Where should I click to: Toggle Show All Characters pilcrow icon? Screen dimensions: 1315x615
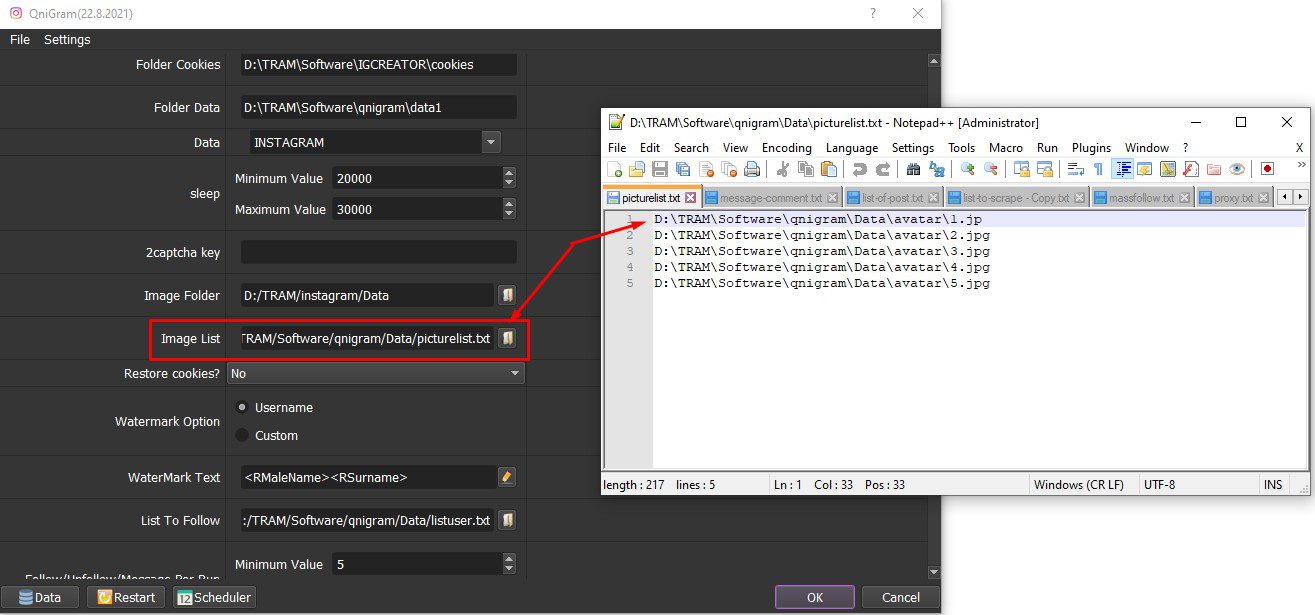coord(1098,169)
